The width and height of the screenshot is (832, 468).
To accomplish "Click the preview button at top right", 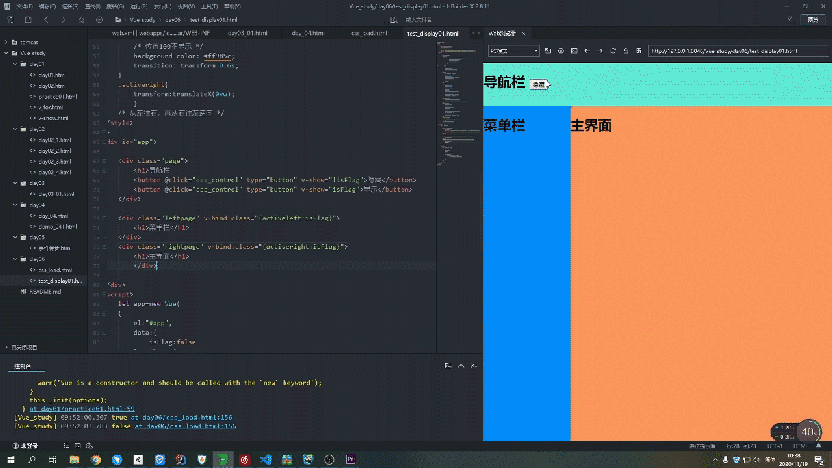I will pos(812,20).
